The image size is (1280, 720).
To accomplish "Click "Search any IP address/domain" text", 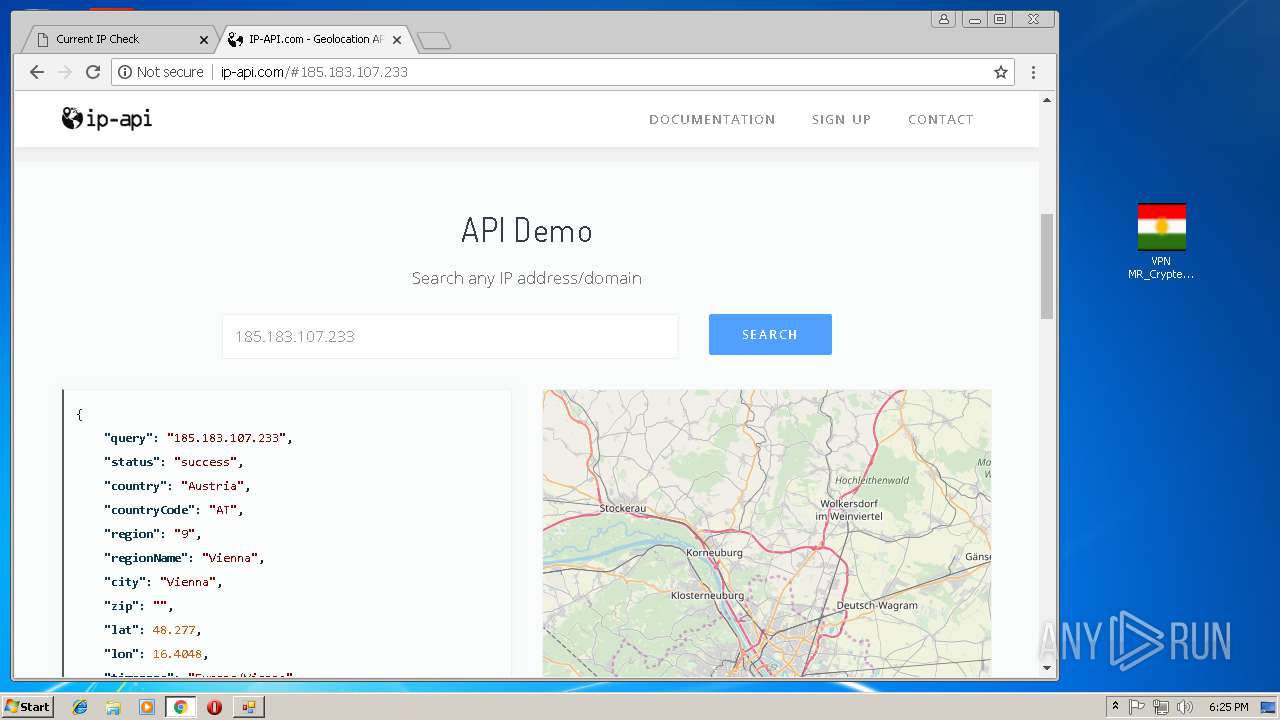I will [527, 278].
